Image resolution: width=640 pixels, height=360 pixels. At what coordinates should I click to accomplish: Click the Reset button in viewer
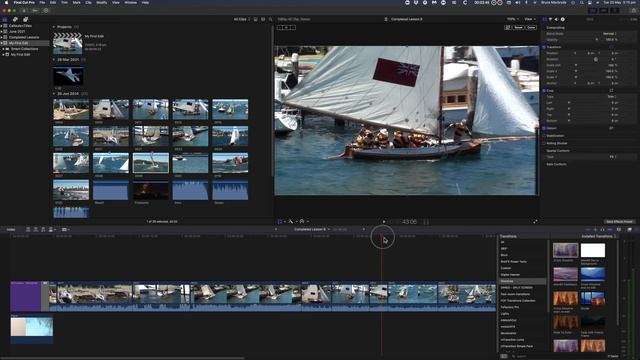[x=518, y=27]
